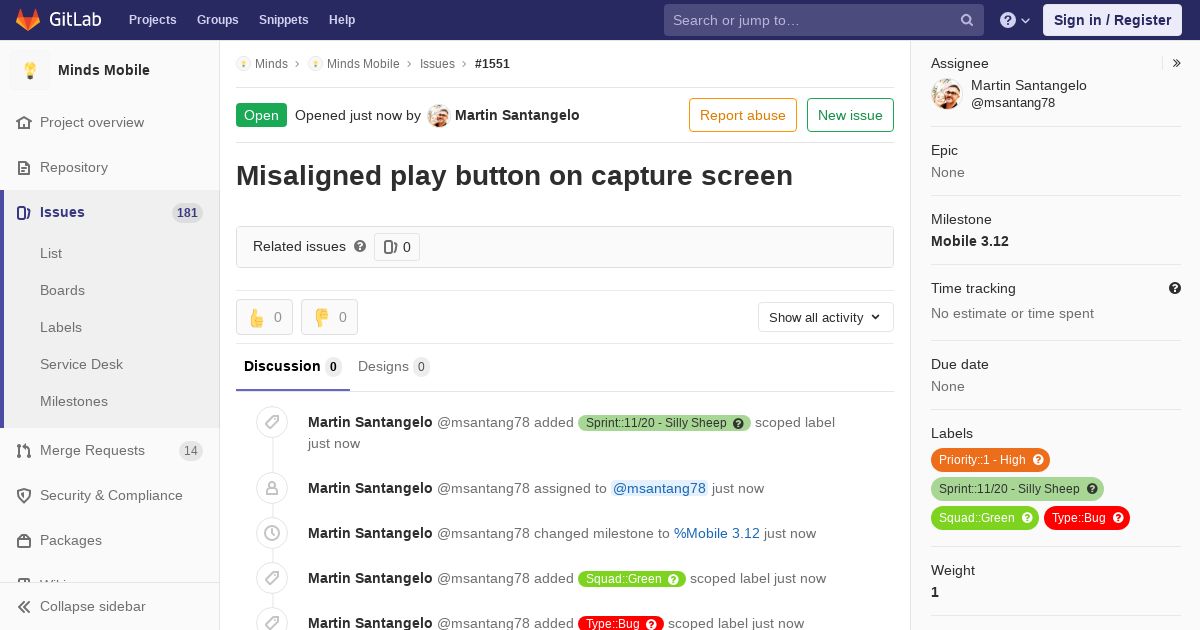Focus the Search or jump to field
Viewport: 1200px width, 630px height.
(824, 20)
